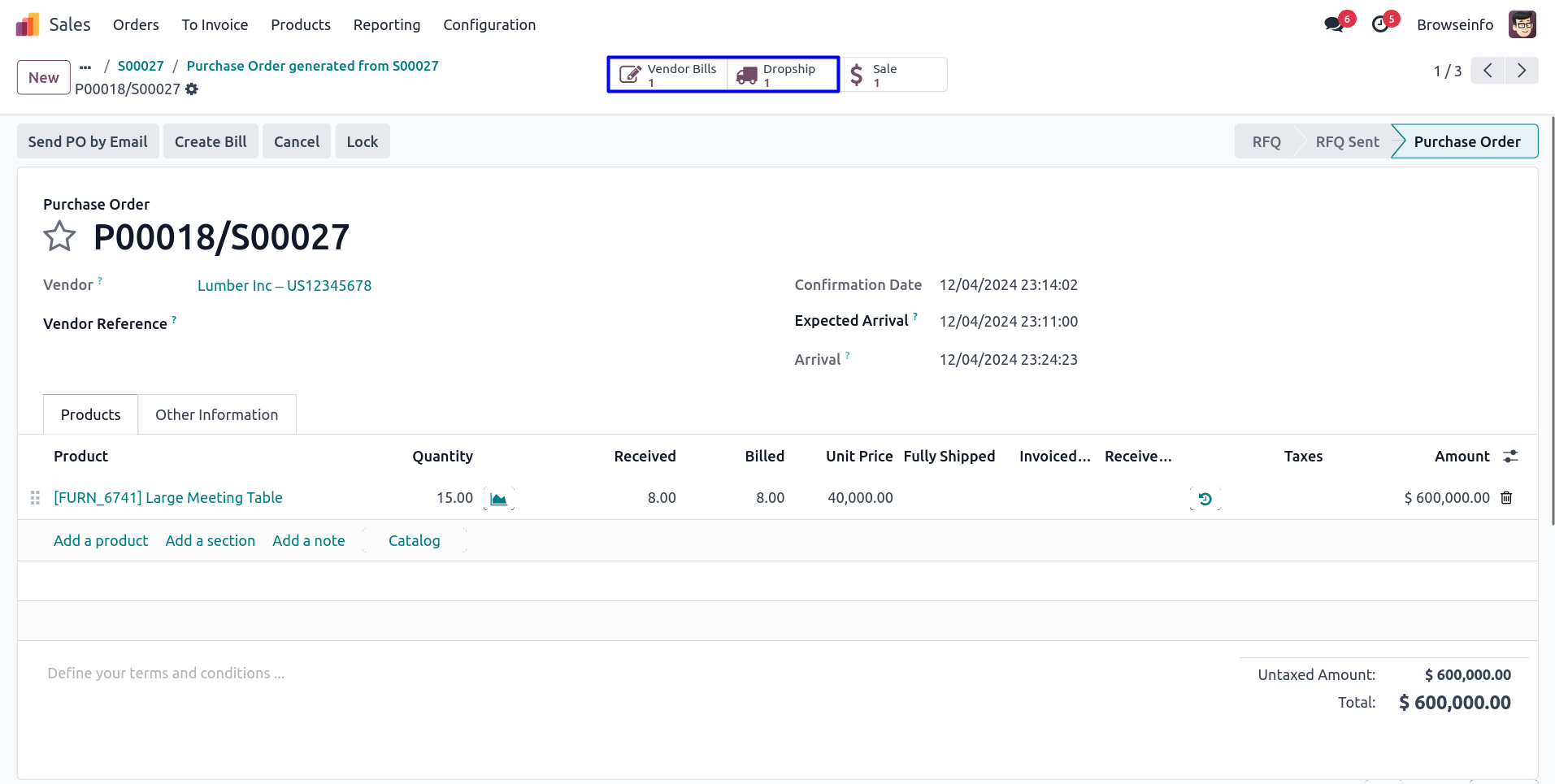Click the forecast chart icon by quantity

[498, 499]
